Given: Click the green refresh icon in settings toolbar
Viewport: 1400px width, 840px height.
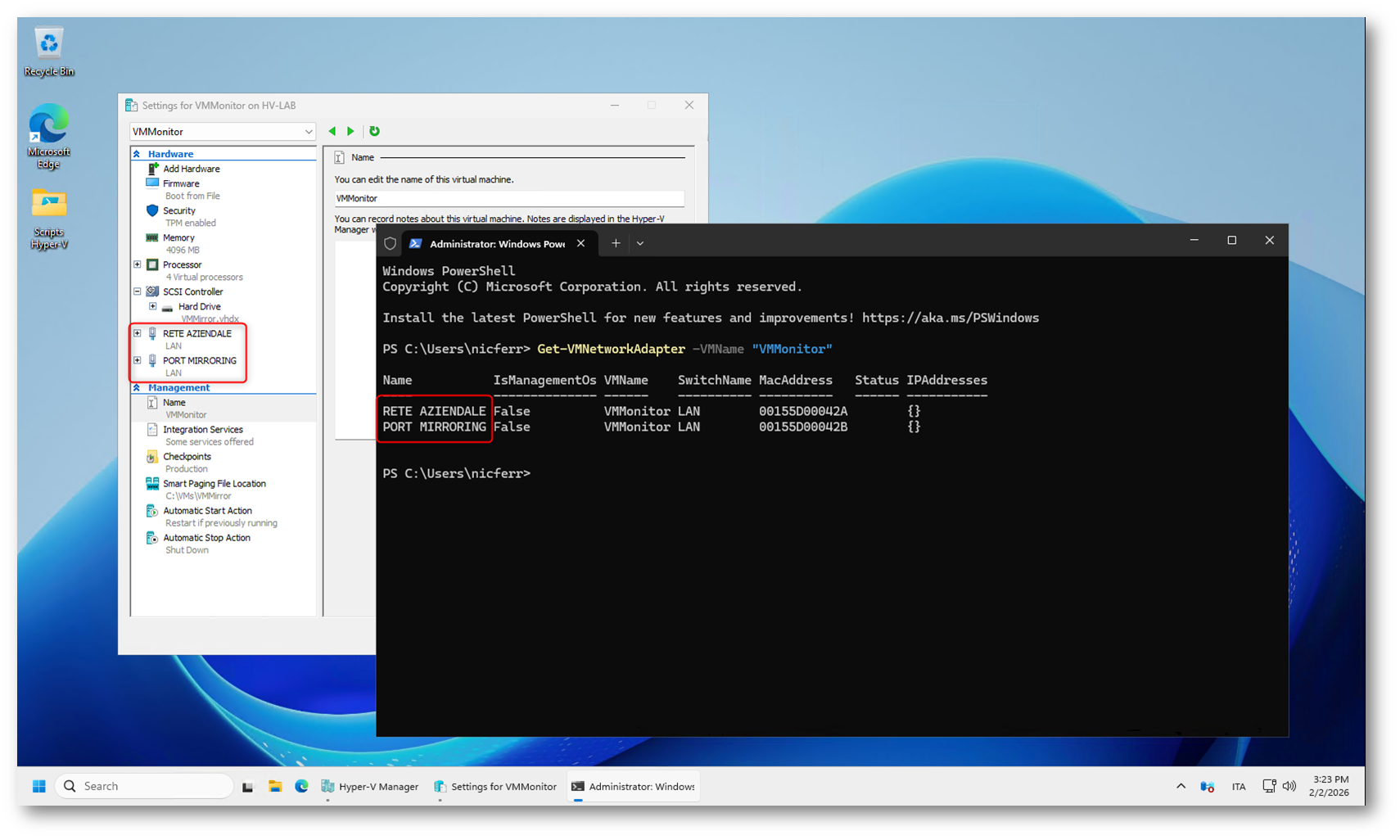Looking at the screenshot, I should pos(374,131).
